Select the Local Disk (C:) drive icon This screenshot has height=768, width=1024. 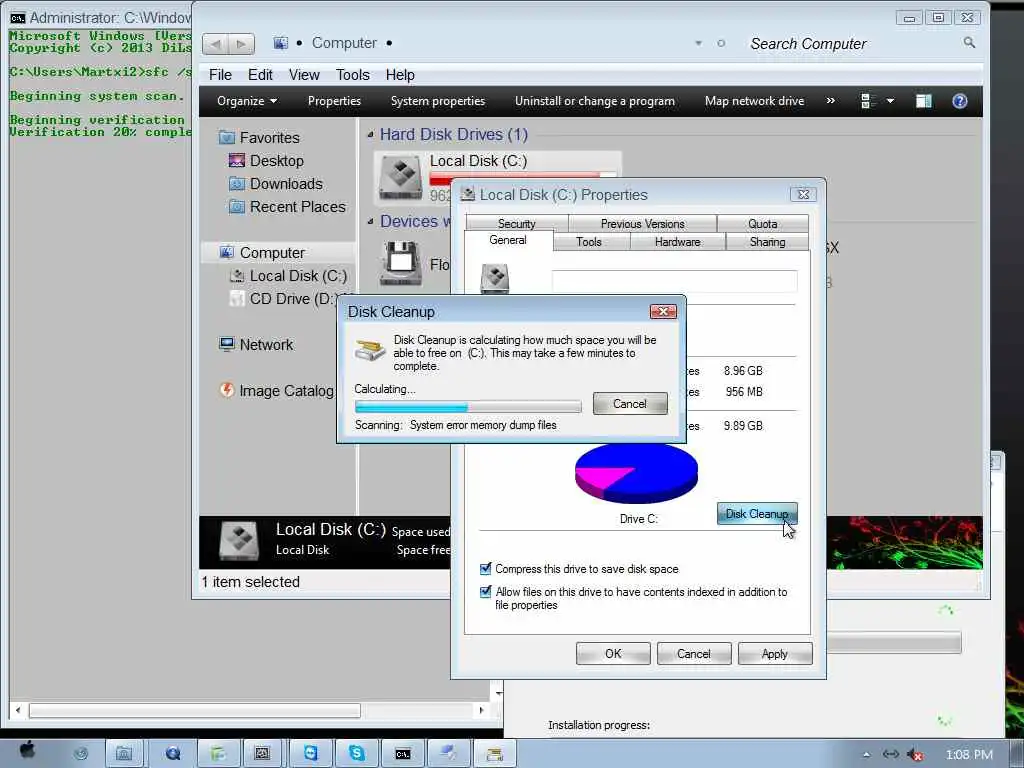(x=400, y=176)
